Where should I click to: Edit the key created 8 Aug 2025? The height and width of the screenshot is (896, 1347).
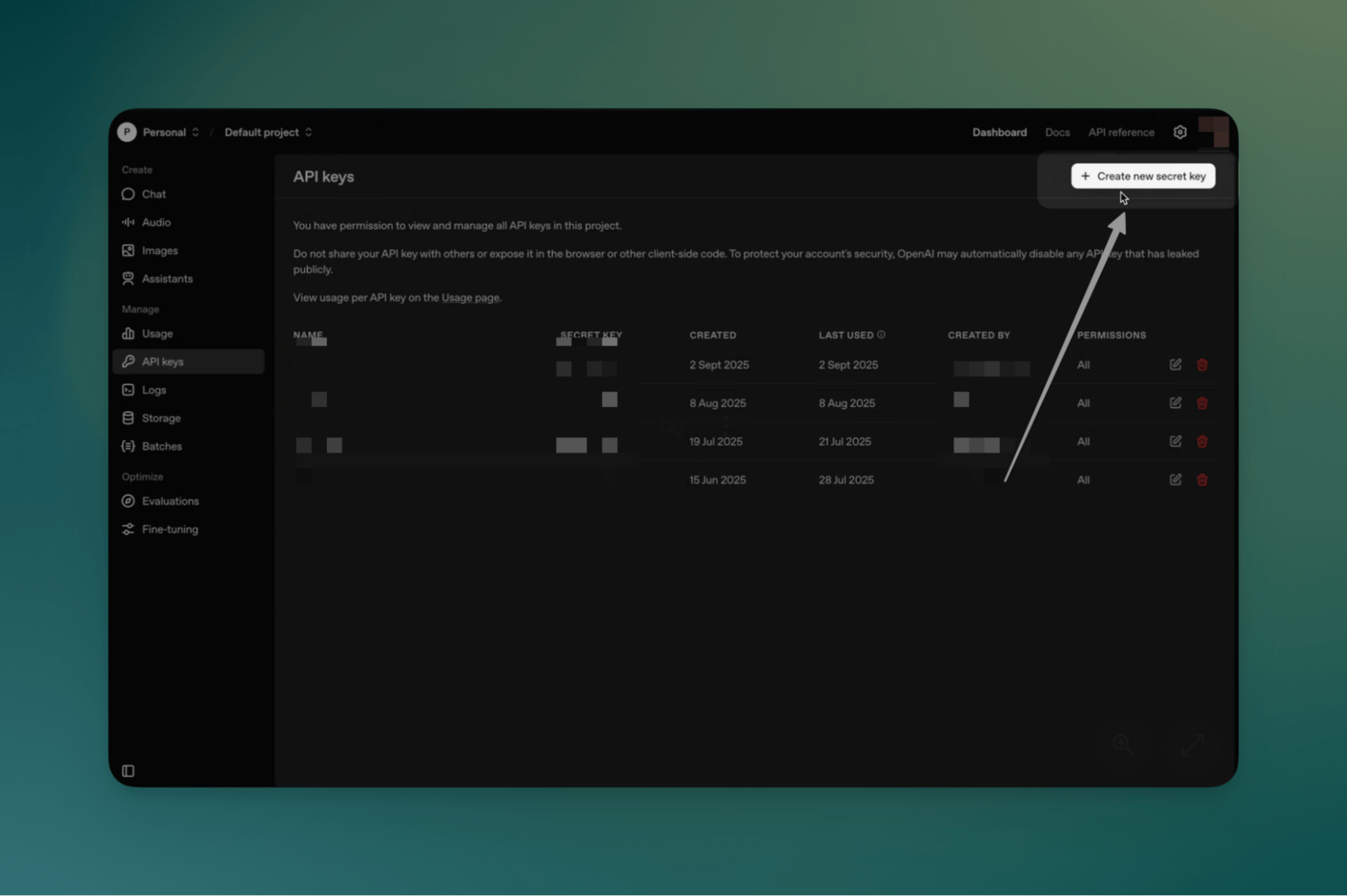pyautogui.click(x=1175, y=403)
